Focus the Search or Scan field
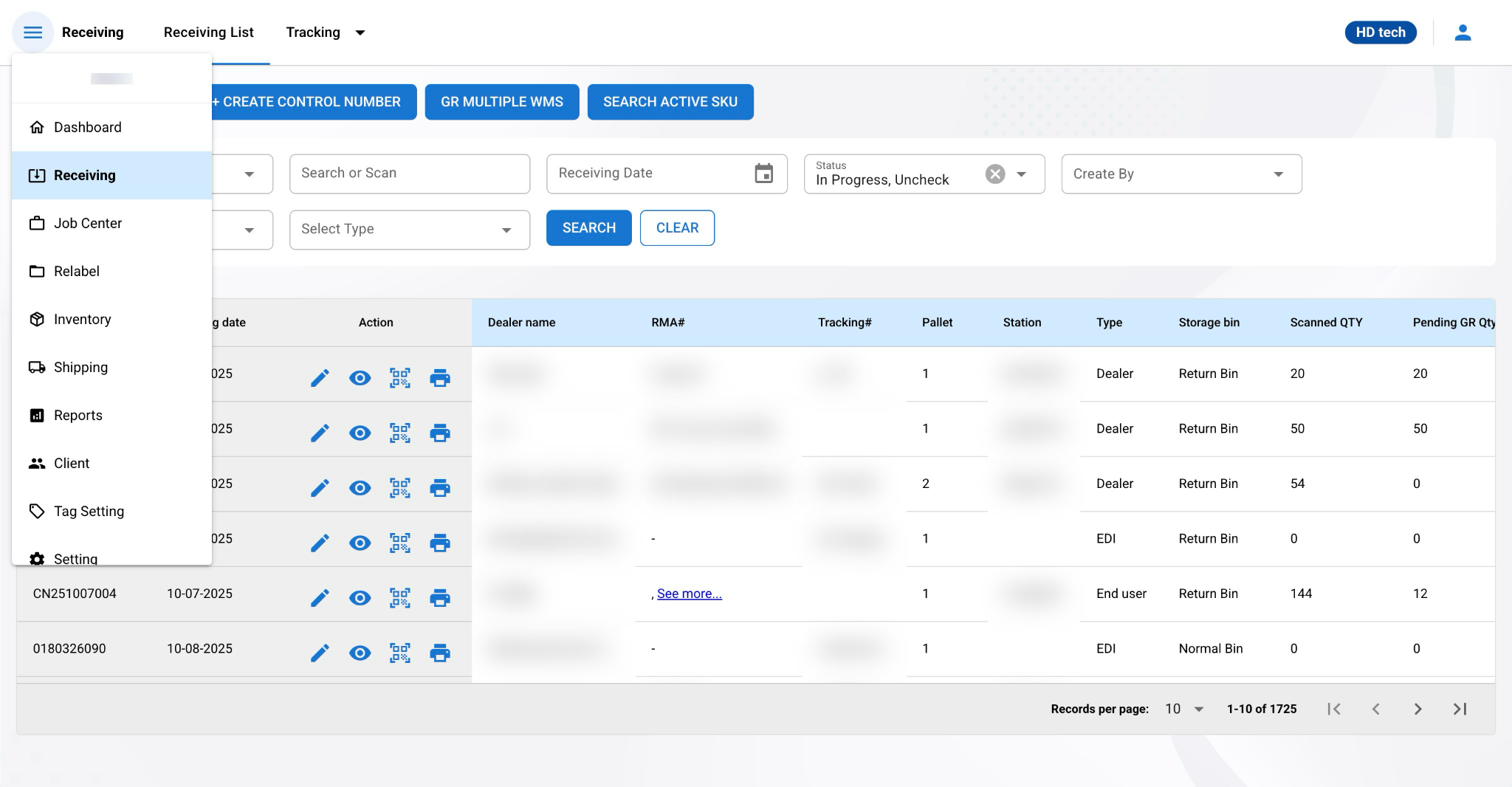 coord(409,173)
